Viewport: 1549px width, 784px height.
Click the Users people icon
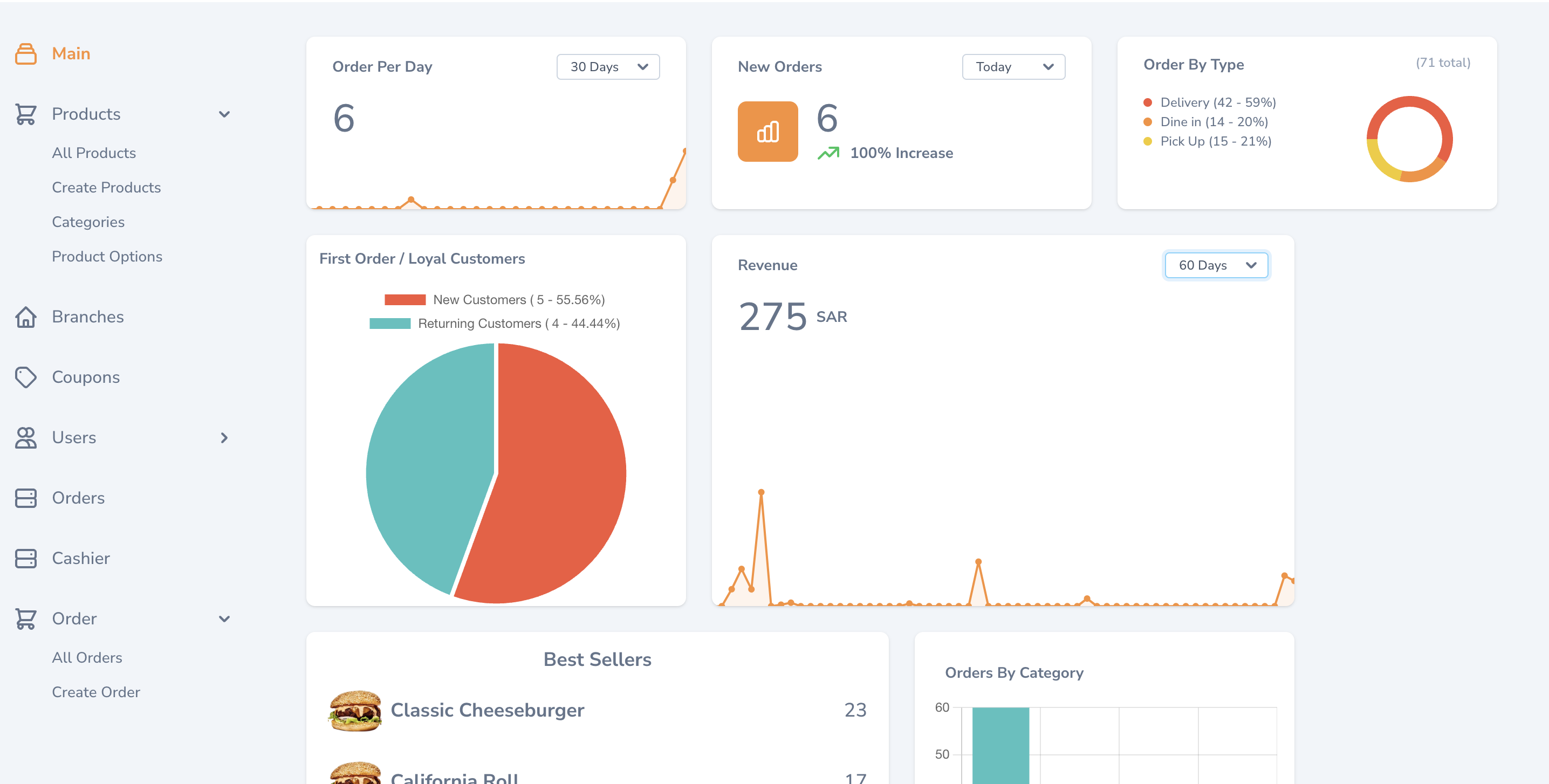pyautogui.click(x=26, y=438)
